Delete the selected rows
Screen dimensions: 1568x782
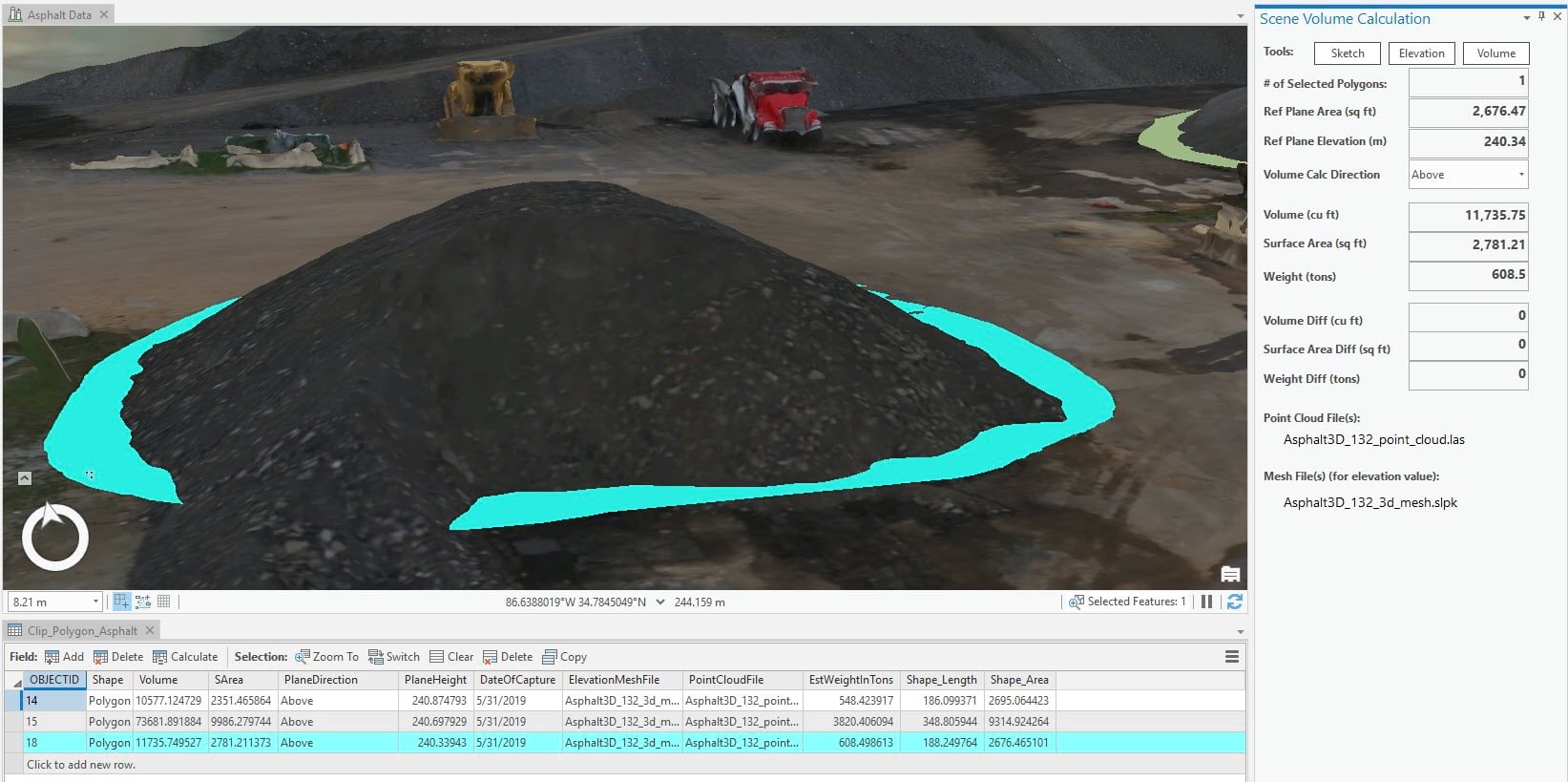(508, 657)
